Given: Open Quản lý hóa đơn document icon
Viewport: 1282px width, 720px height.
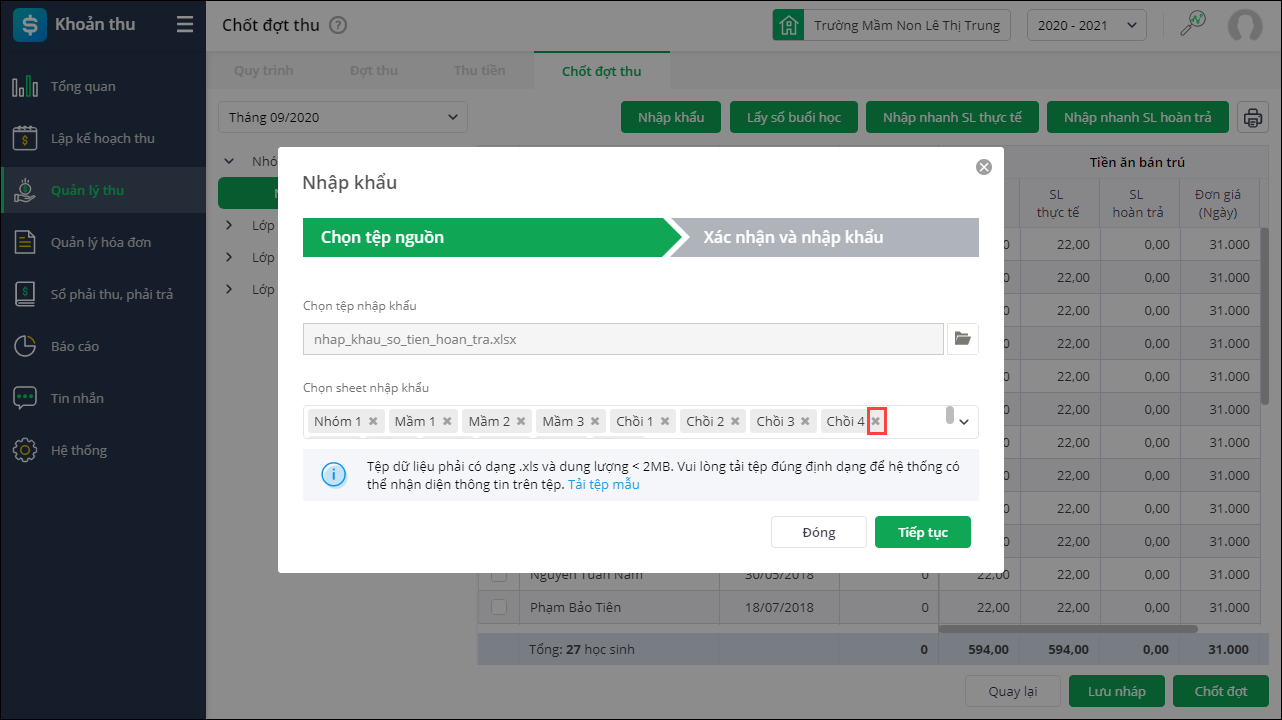Looking at the screenshot, I should click(25, 243).
